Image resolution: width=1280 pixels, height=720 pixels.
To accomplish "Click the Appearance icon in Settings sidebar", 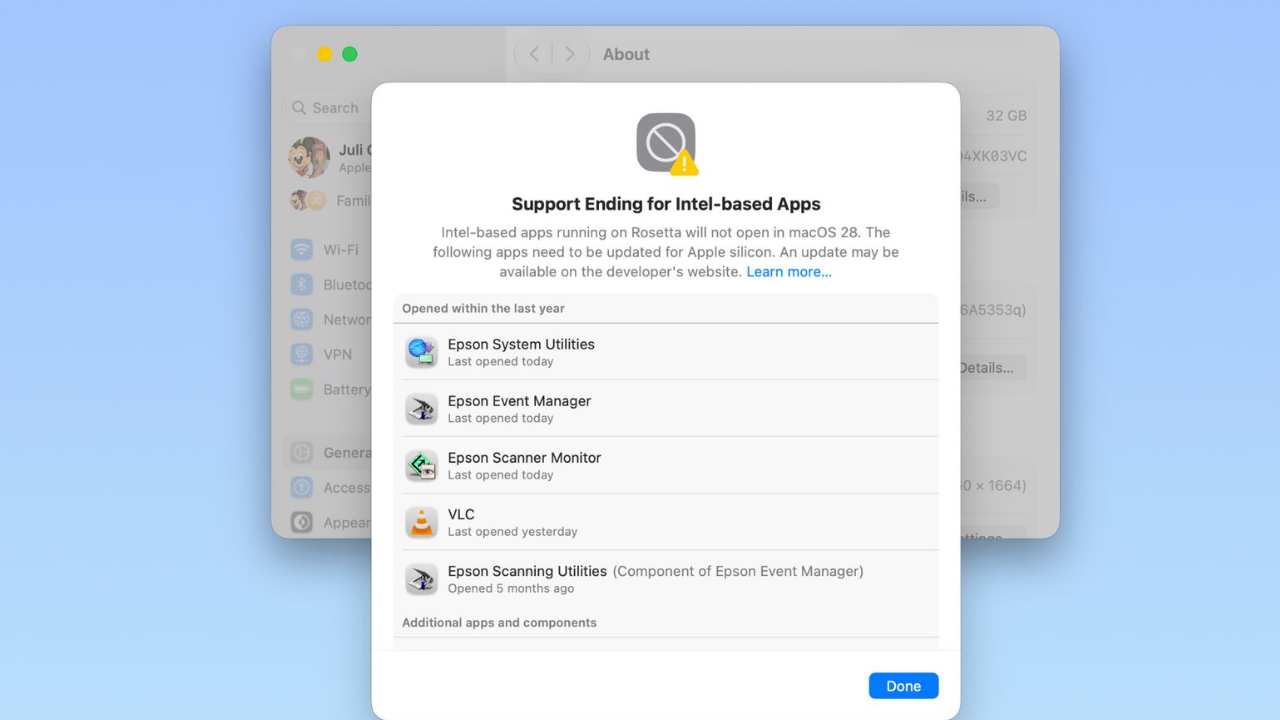I will tap(301, 522).
